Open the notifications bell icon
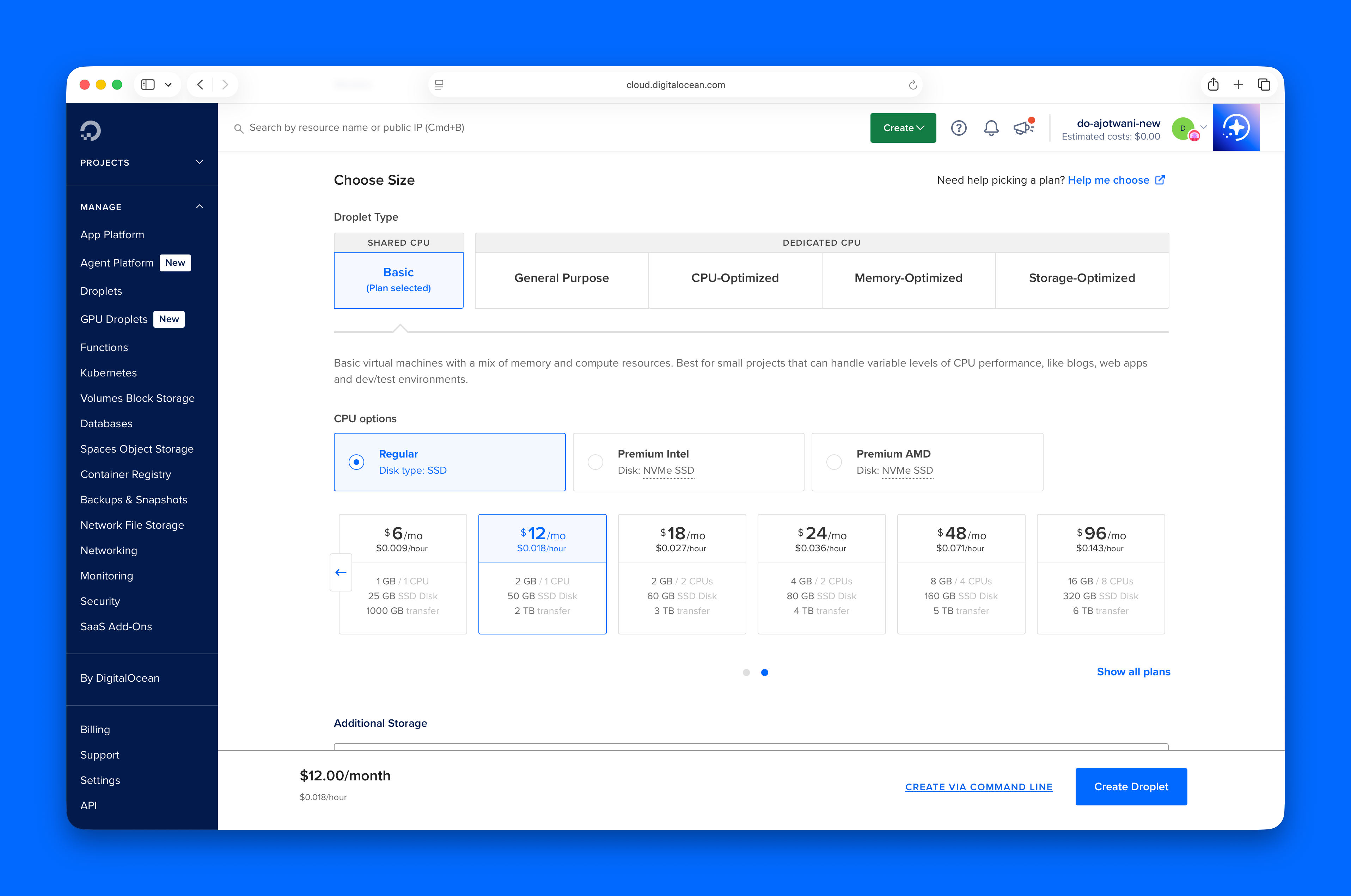The image size is (1351, 896). (991, 128)
